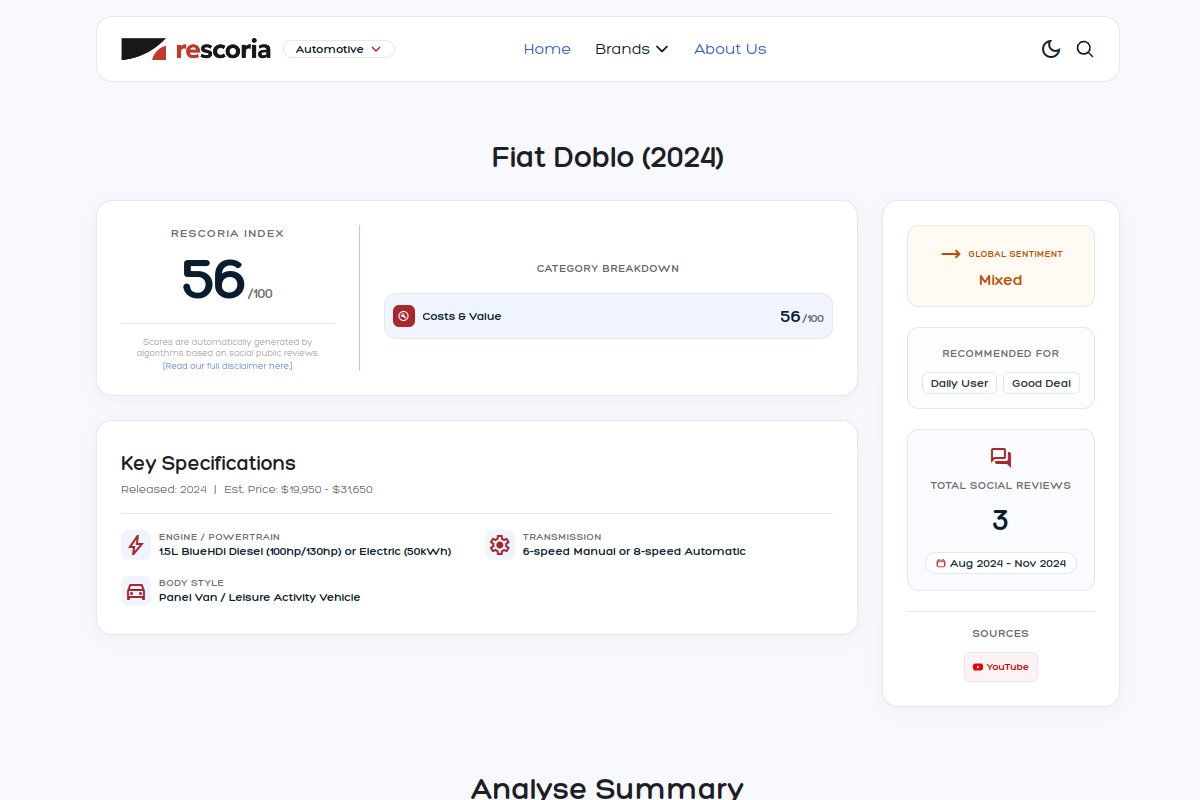Viewport: 1200px width, 800px height.
Task: Open the Automotive category dropdown
Action: coord(339,49)
